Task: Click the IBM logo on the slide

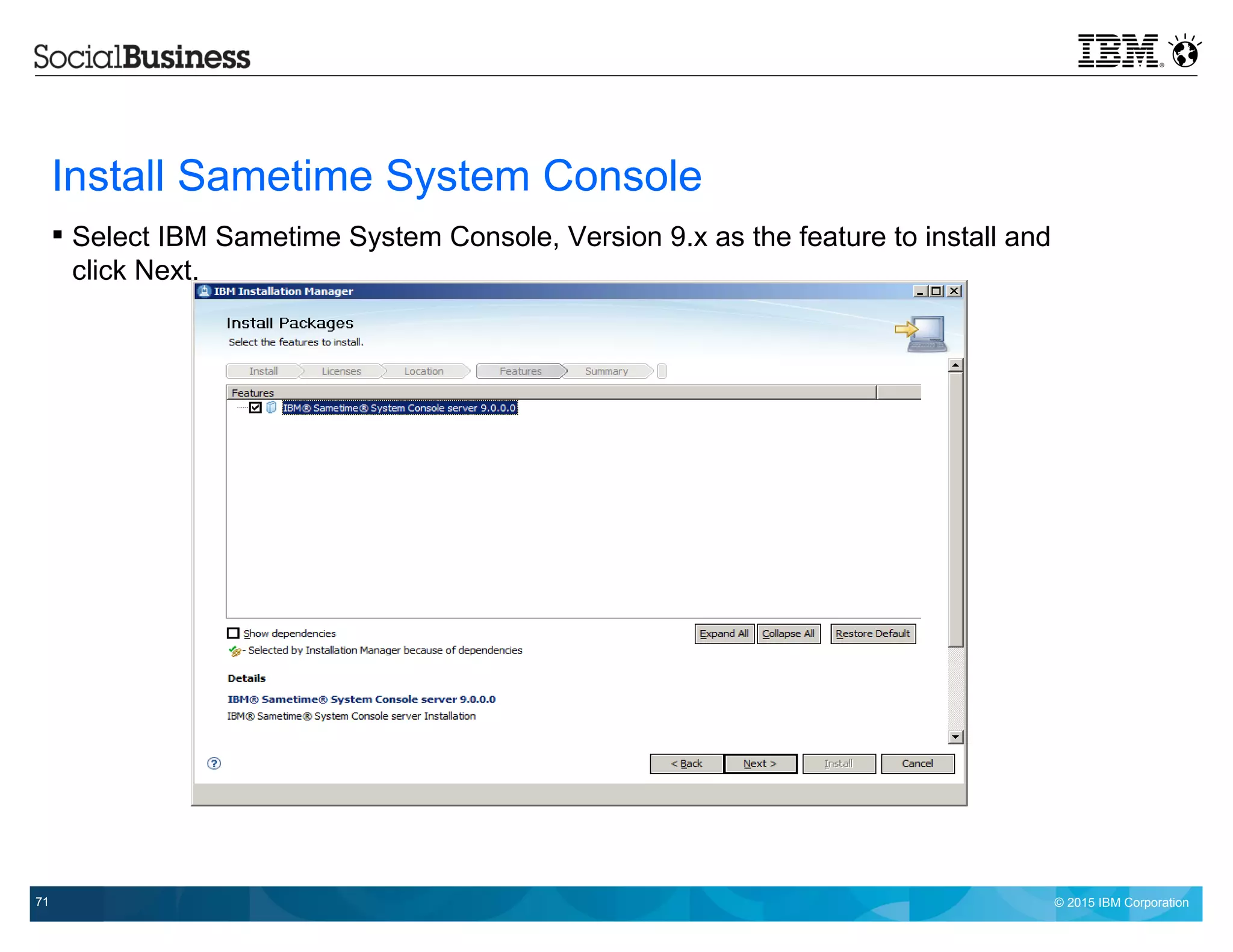Action: [x=1120, y=51]
